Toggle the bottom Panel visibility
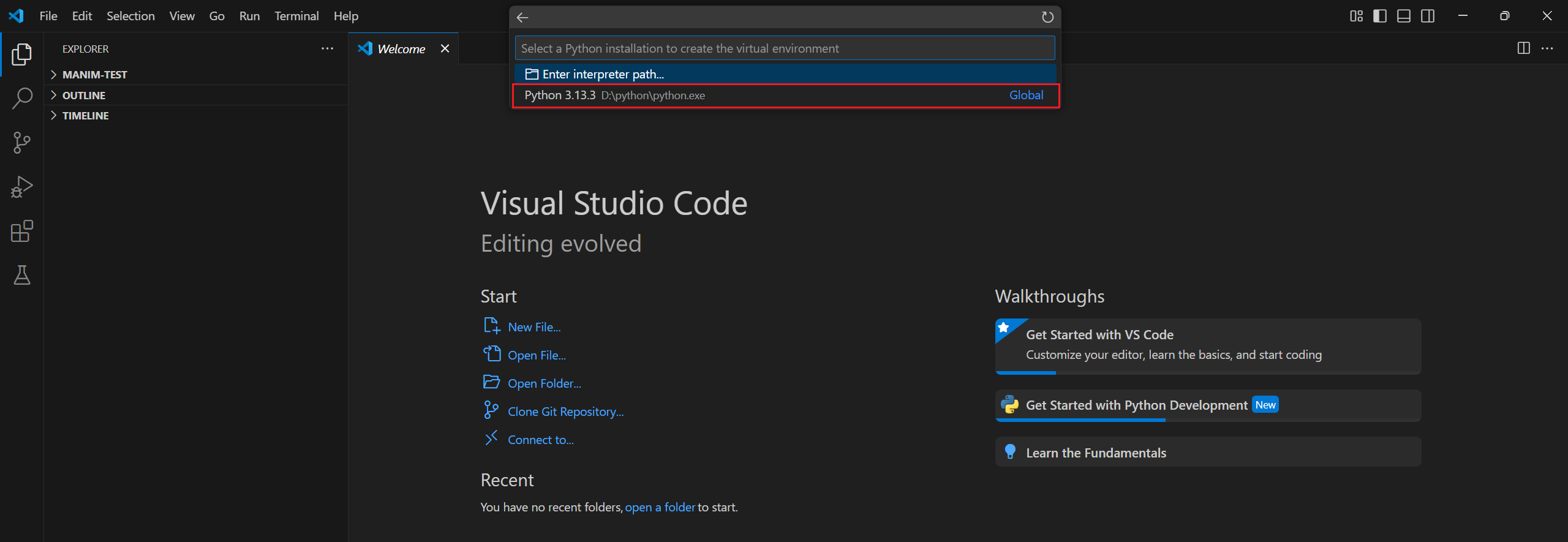Viewport: 1568px width, 542px height. pos(1404,16)
